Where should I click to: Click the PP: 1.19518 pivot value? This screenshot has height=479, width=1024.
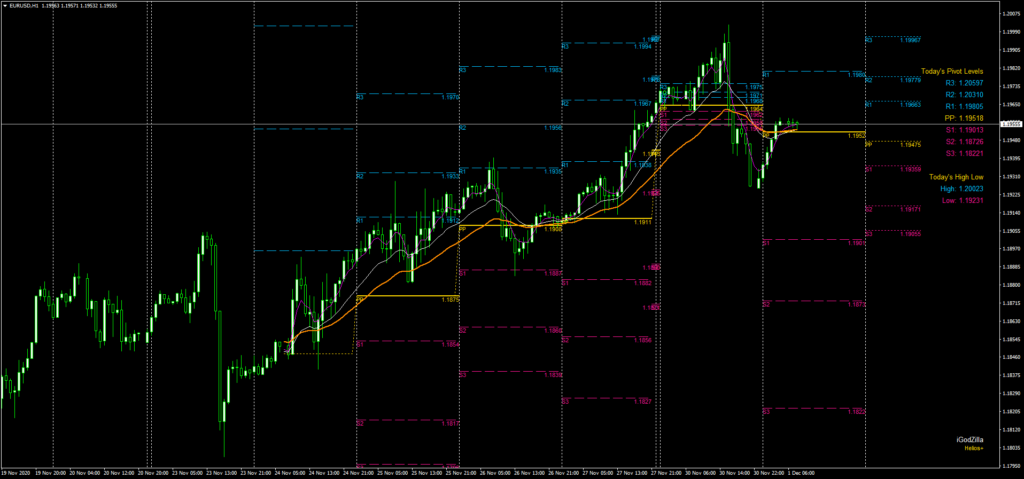965,118
